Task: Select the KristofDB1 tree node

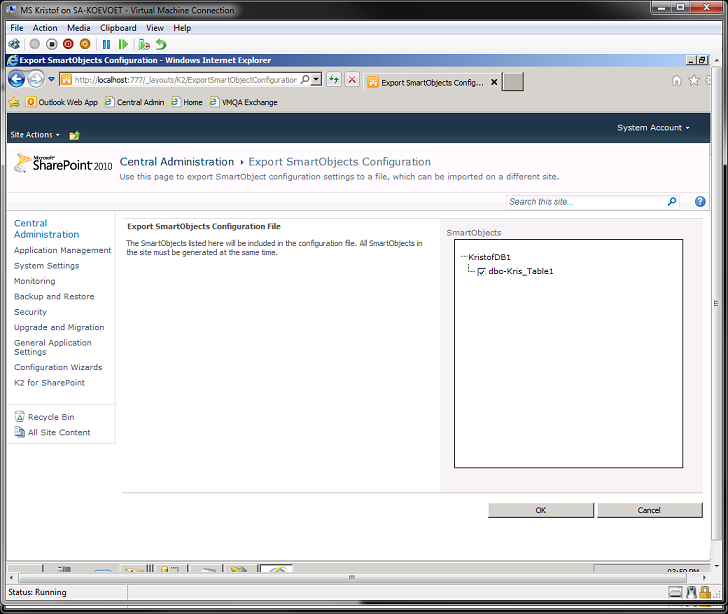Action: [x=489, y=257]
